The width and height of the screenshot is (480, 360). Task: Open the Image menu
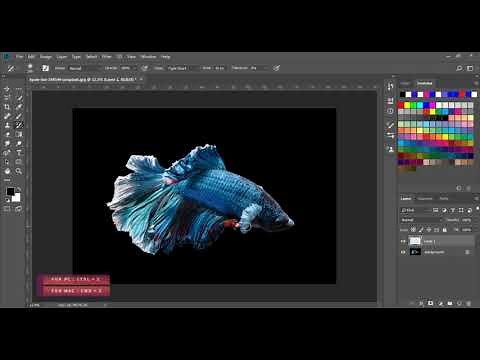(x=46, y=57)
